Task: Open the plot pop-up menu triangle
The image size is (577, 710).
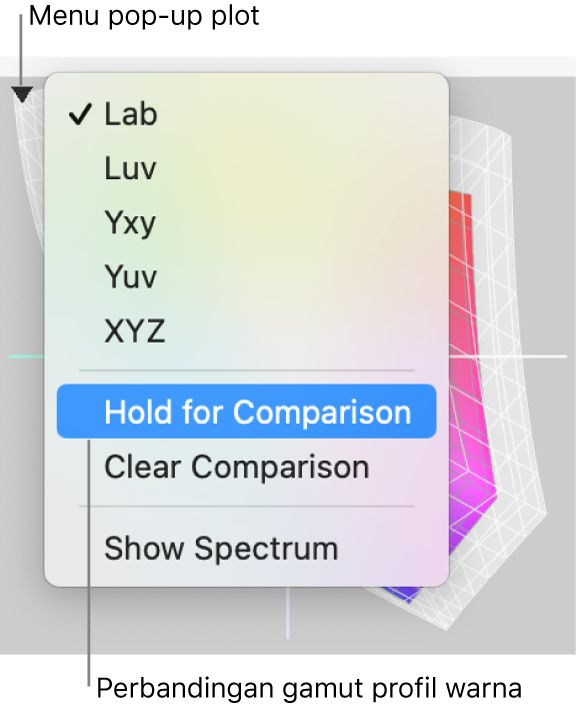Action: point(21,94)
